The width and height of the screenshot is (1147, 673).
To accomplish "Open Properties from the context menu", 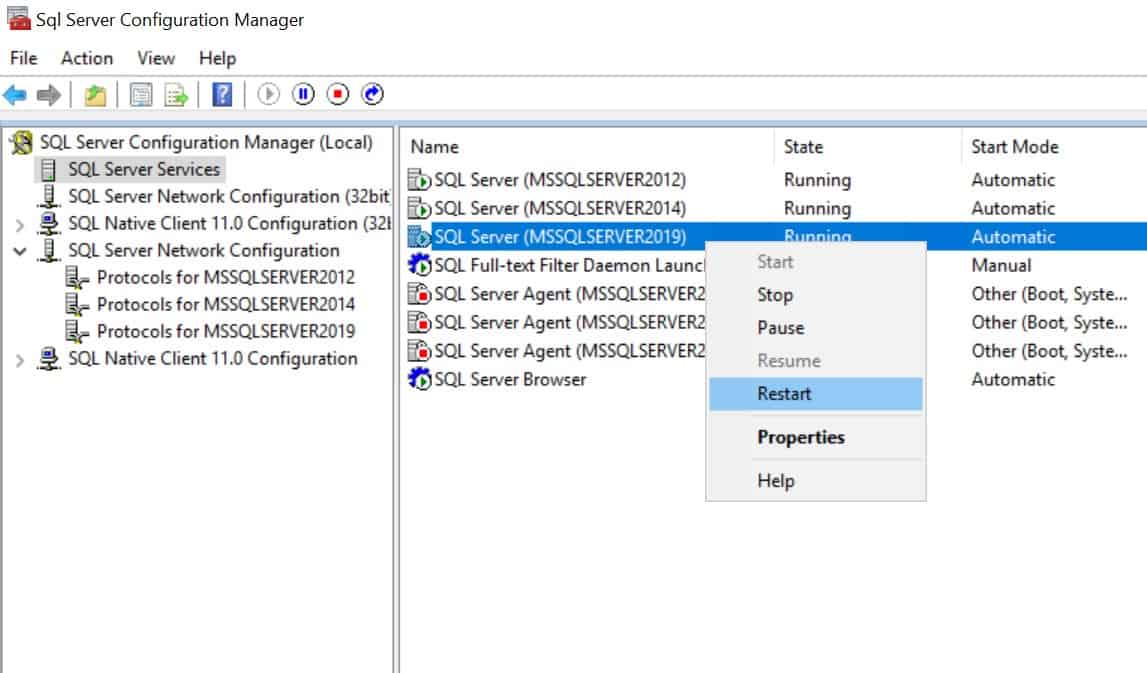I will click(x=816, y=437).
